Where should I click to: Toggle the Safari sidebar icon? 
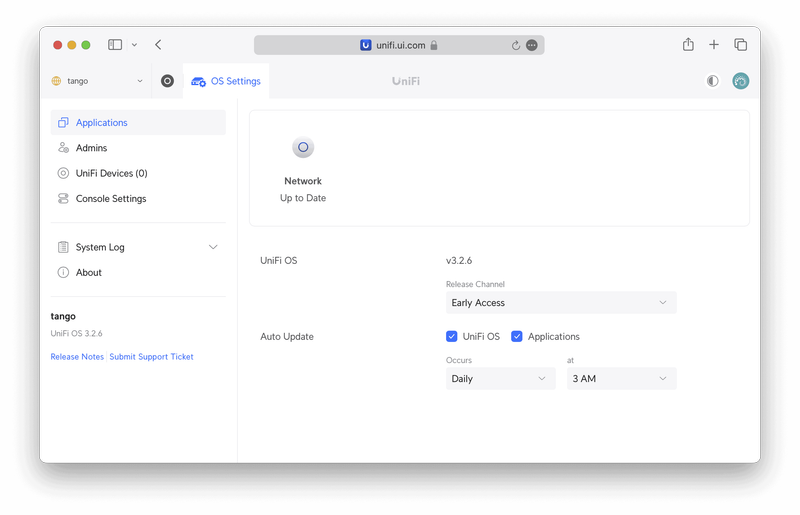(115, 45)
